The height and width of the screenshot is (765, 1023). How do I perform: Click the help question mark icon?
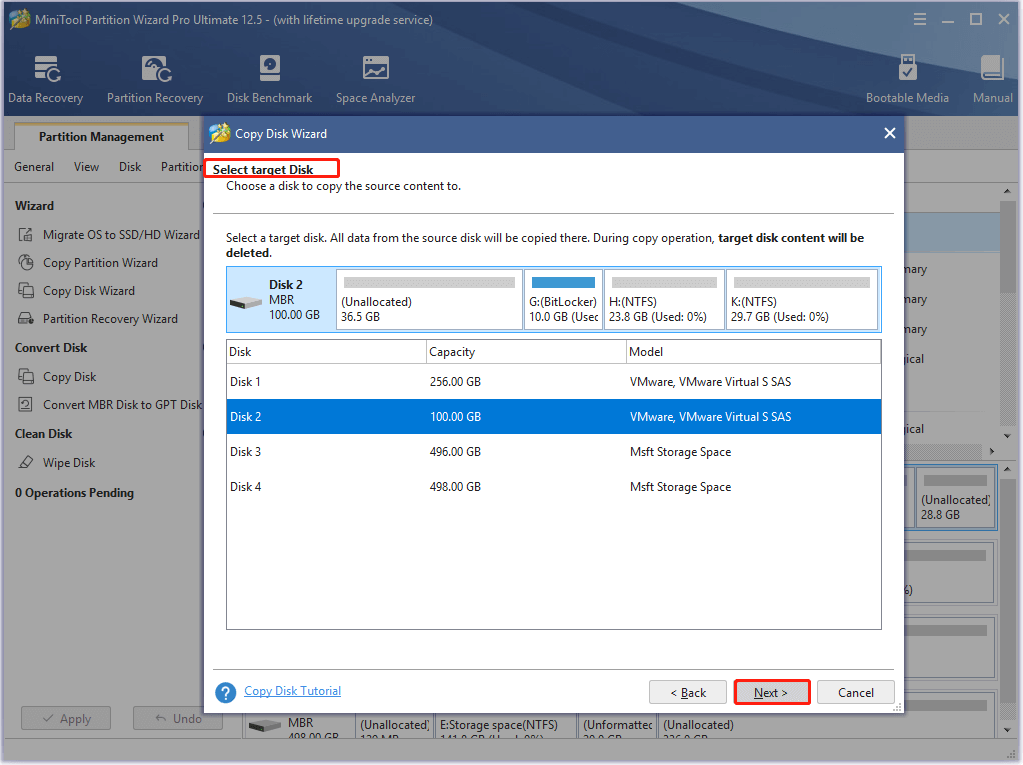click(226, 693)
